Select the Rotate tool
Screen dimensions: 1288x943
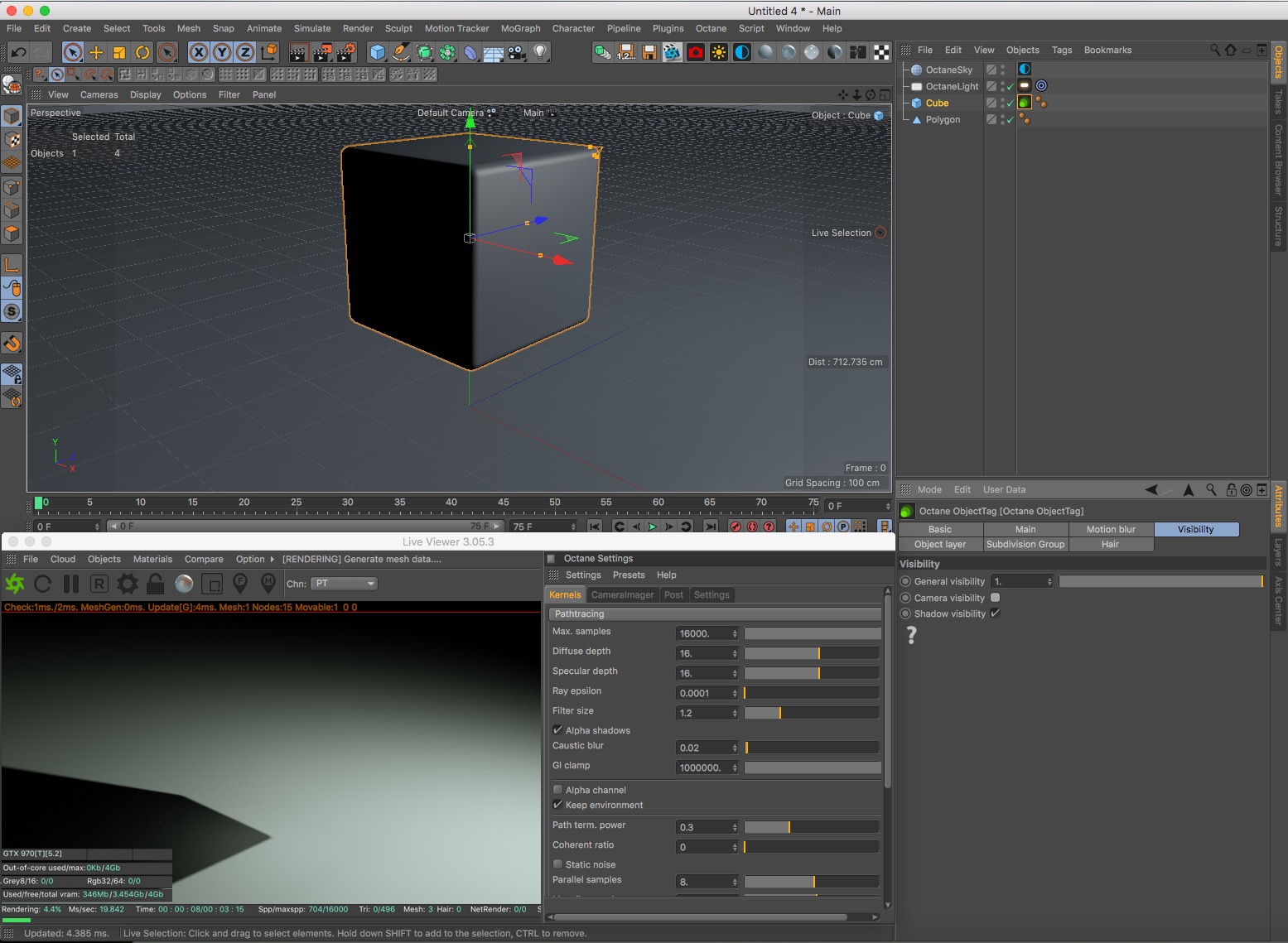[142, 53]
